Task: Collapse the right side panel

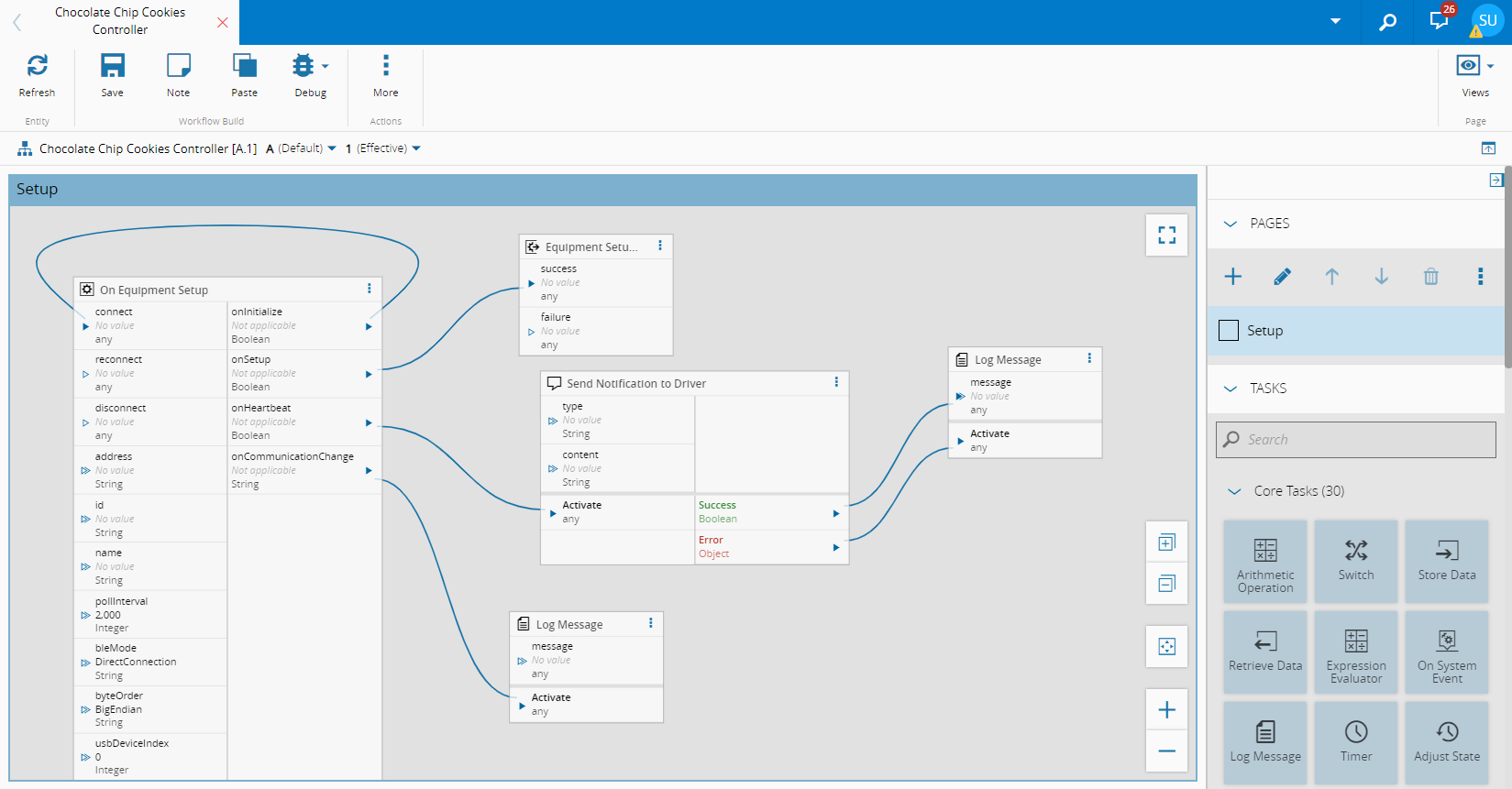Action: click(x=1496, y=181)
